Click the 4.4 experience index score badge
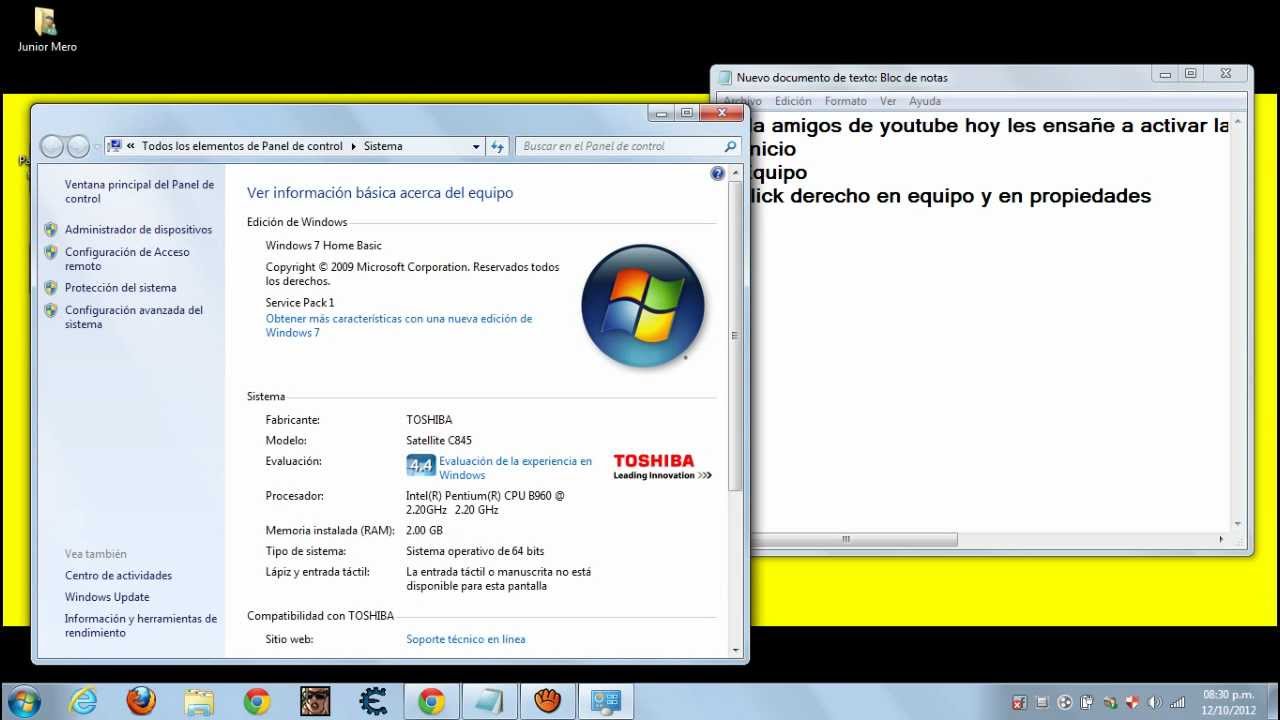This screenshot has height=720, width=1280. 421,465
